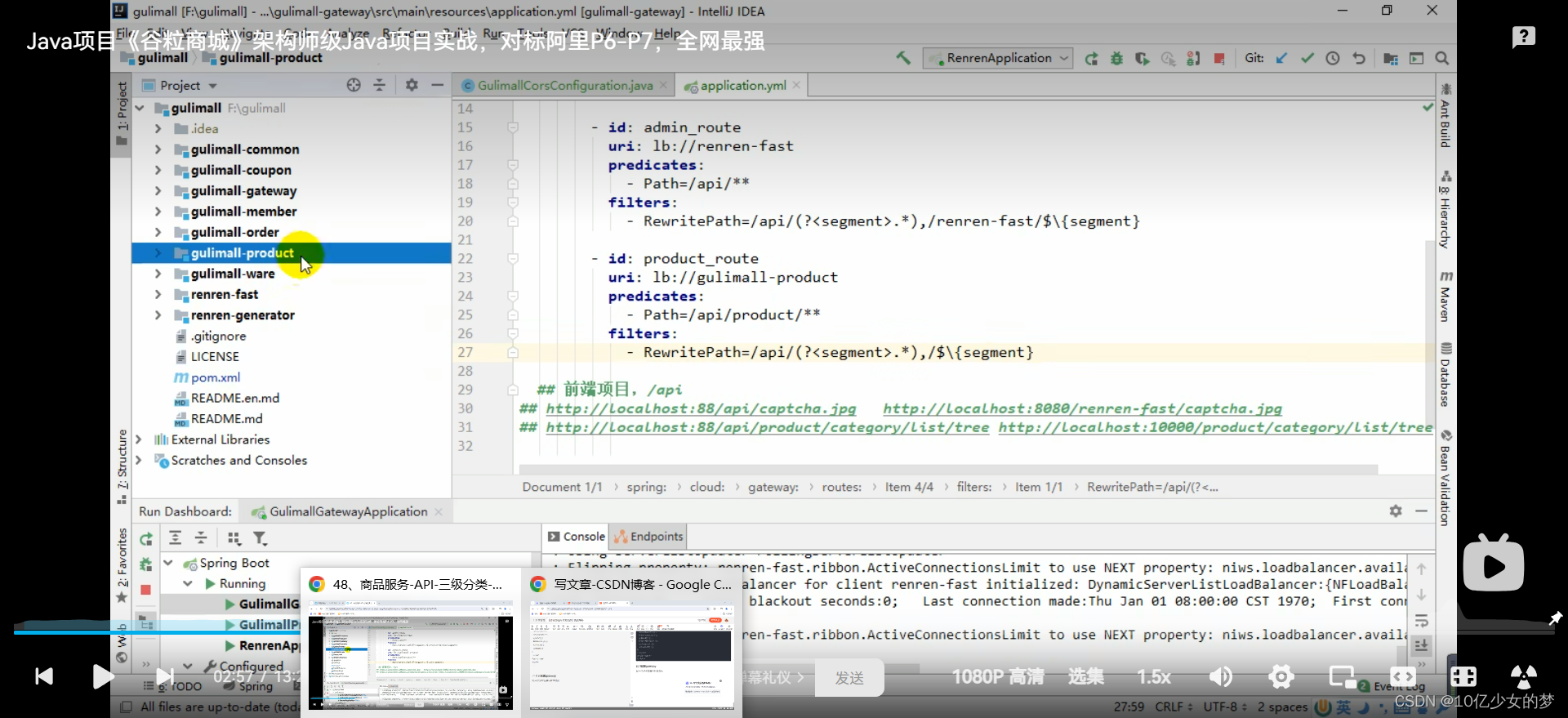Open Run Dashboard settings gear
This screenshot has width=1568, height=718.
click(x=1396, y=511)
